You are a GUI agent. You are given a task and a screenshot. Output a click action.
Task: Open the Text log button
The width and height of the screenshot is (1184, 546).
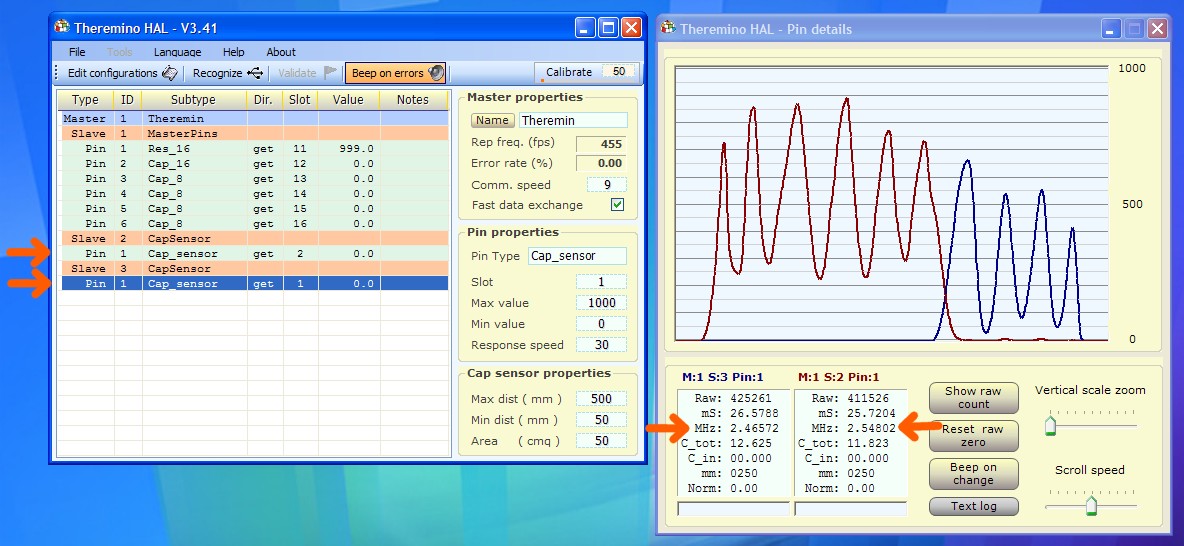pos(973,506)
